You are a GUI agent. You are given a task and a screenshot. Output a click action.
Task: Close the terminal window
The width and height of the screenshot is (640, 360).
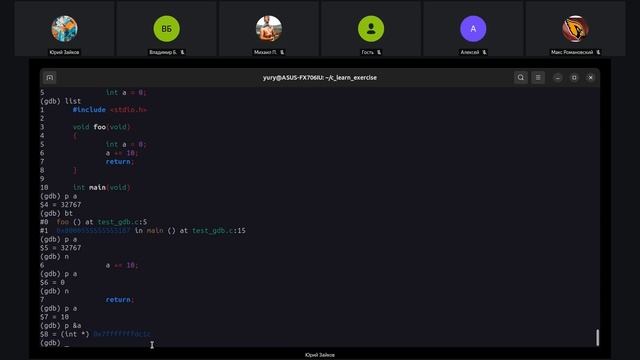click(x=591, y=78)
